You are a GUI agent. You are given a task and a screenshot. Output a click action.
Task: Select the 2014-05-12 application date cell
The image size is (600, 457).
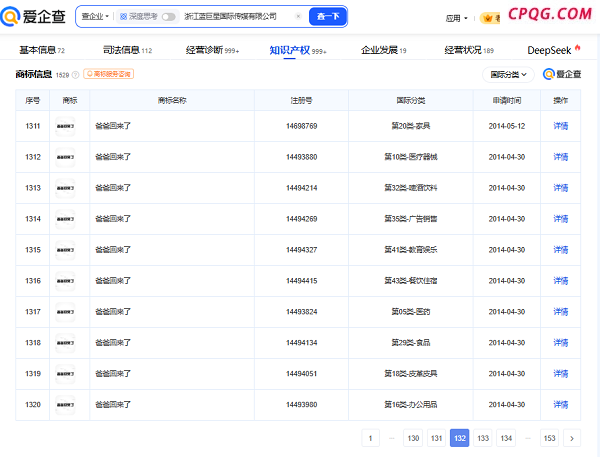(507, 126)
